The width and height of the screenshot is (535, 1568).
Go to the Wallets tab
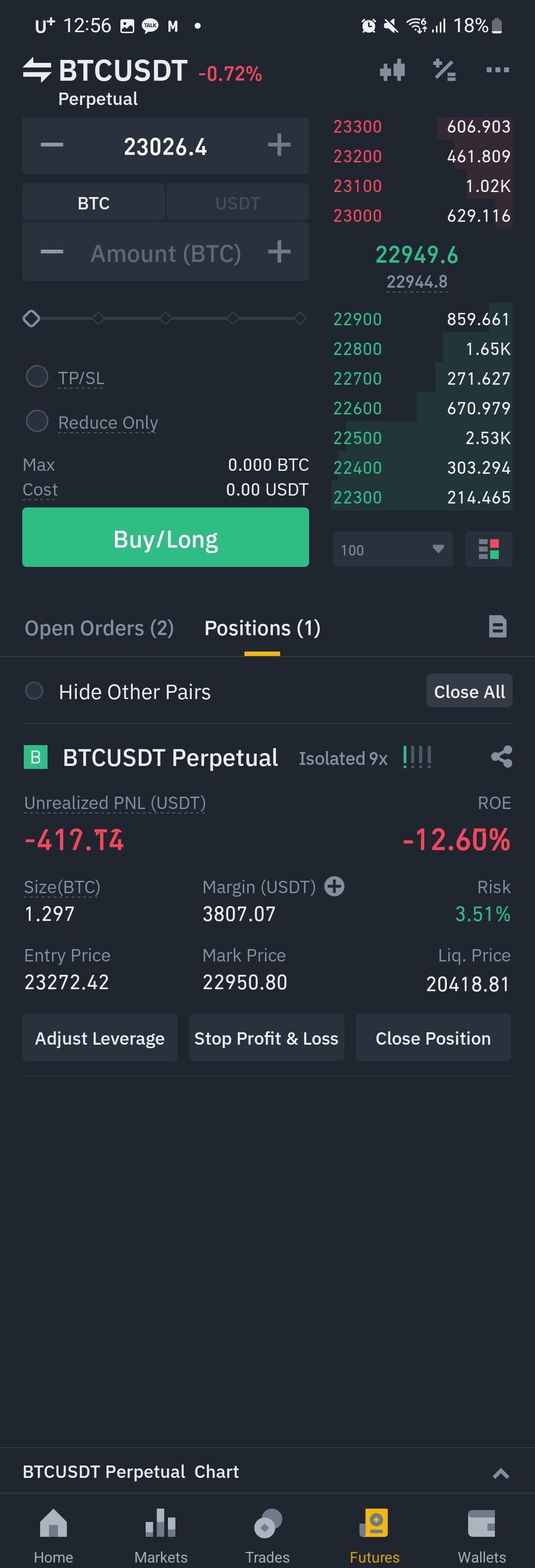pyautogui.click(x=481, y=1535)
